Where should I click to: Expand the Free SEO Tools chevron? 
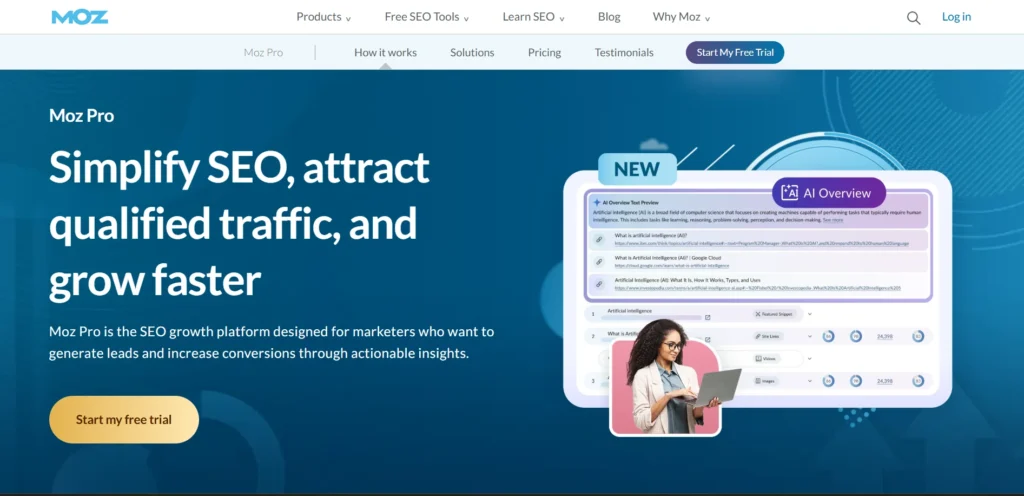(x=466, y=19)
